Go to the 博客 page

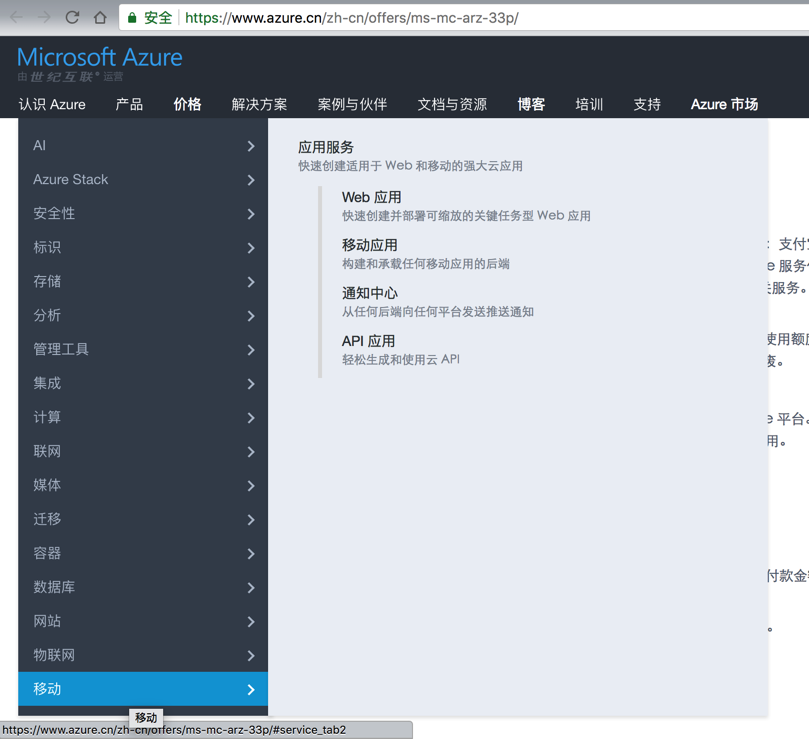pos(531,104)
